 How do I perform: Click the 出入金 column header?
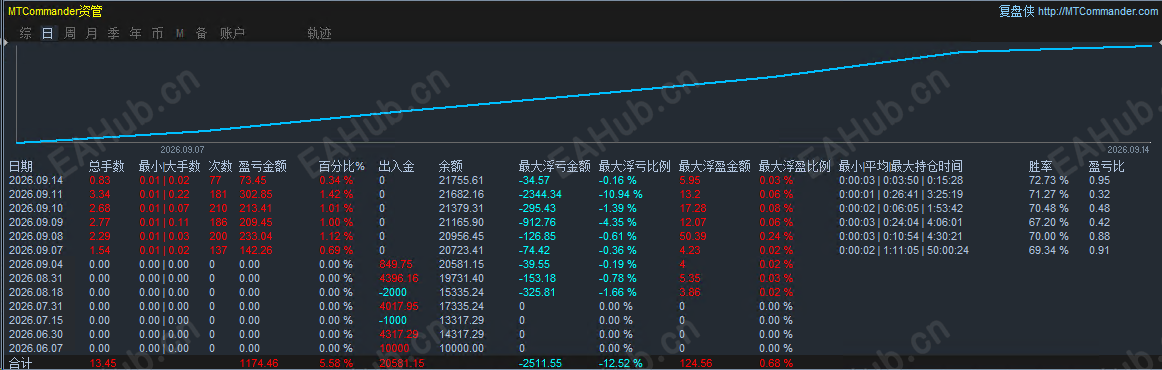click(396, 166)
